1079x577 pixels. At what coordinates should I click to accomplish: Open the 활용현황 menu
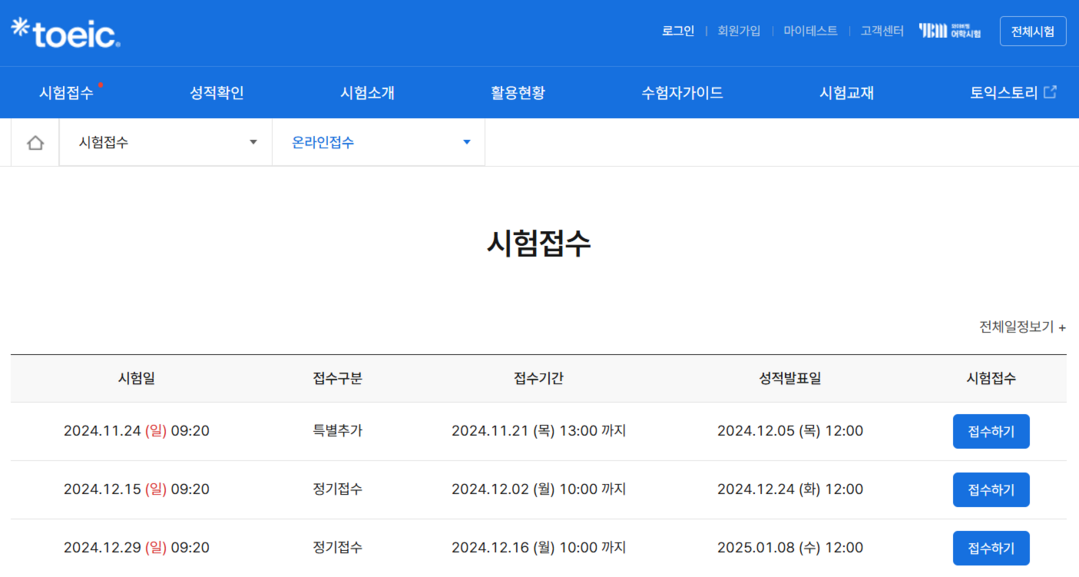click(x=518, y=93)
